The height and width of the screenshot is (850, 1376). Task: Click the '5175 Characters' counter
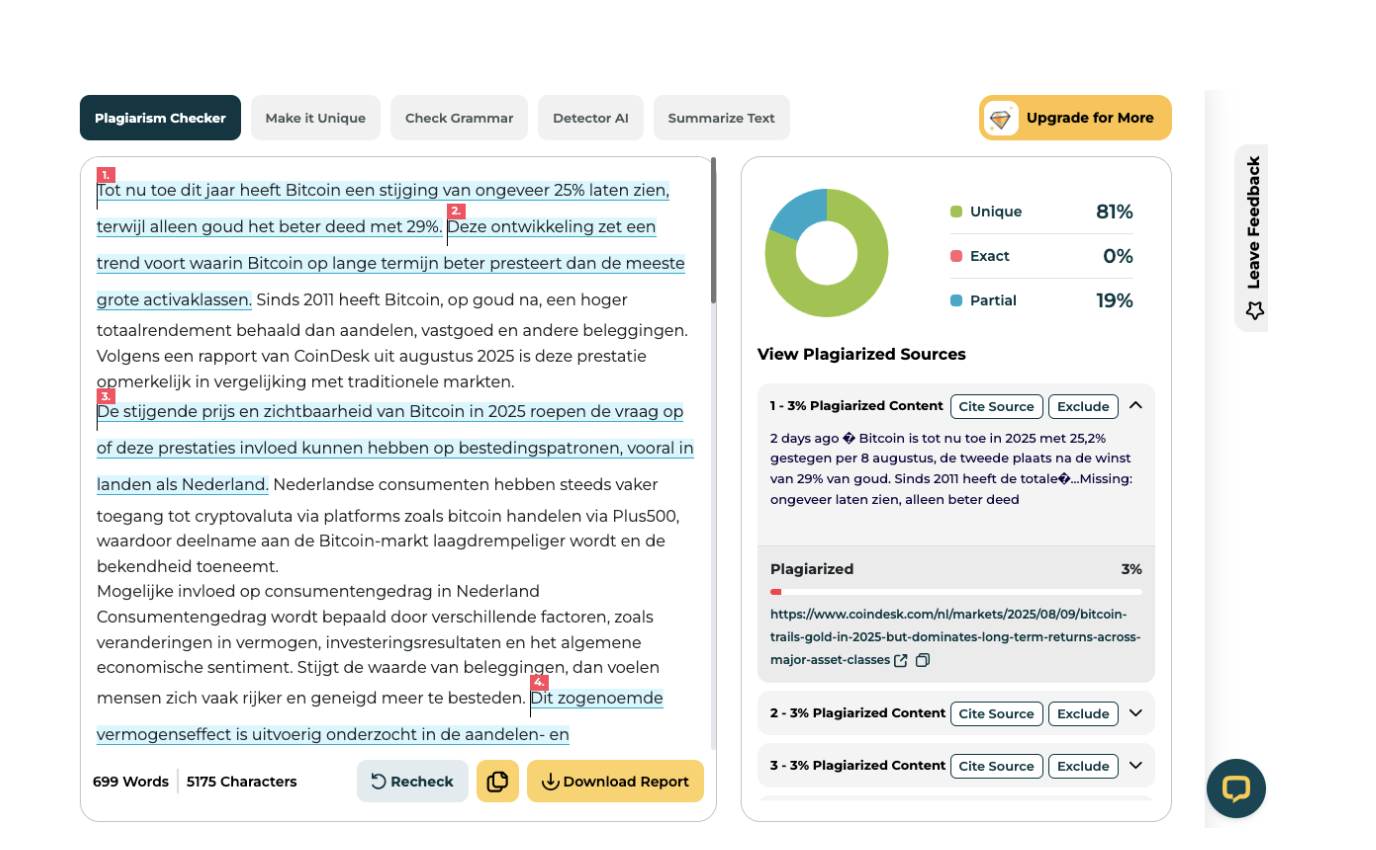pyautogui.click(x=242, y=782)
